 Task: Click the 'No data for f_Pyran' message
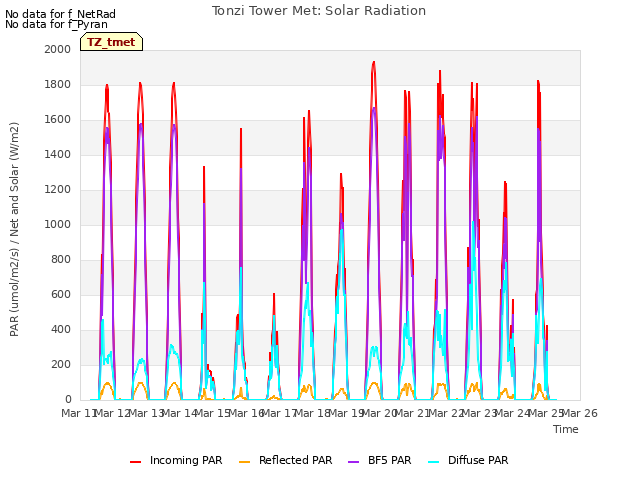coord(56,24)
